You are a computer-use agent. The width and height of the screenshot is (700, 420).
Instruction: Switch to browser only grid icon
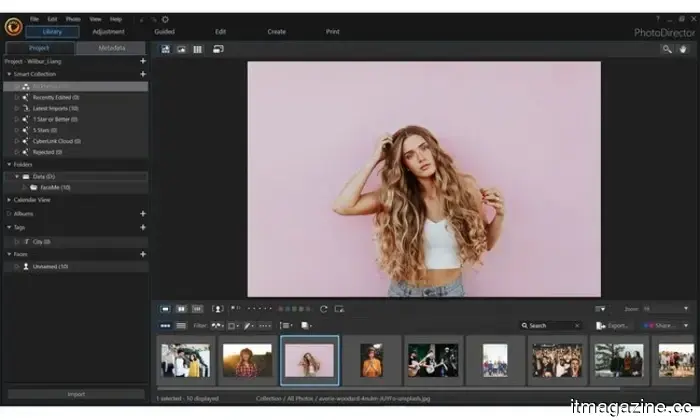197,49
